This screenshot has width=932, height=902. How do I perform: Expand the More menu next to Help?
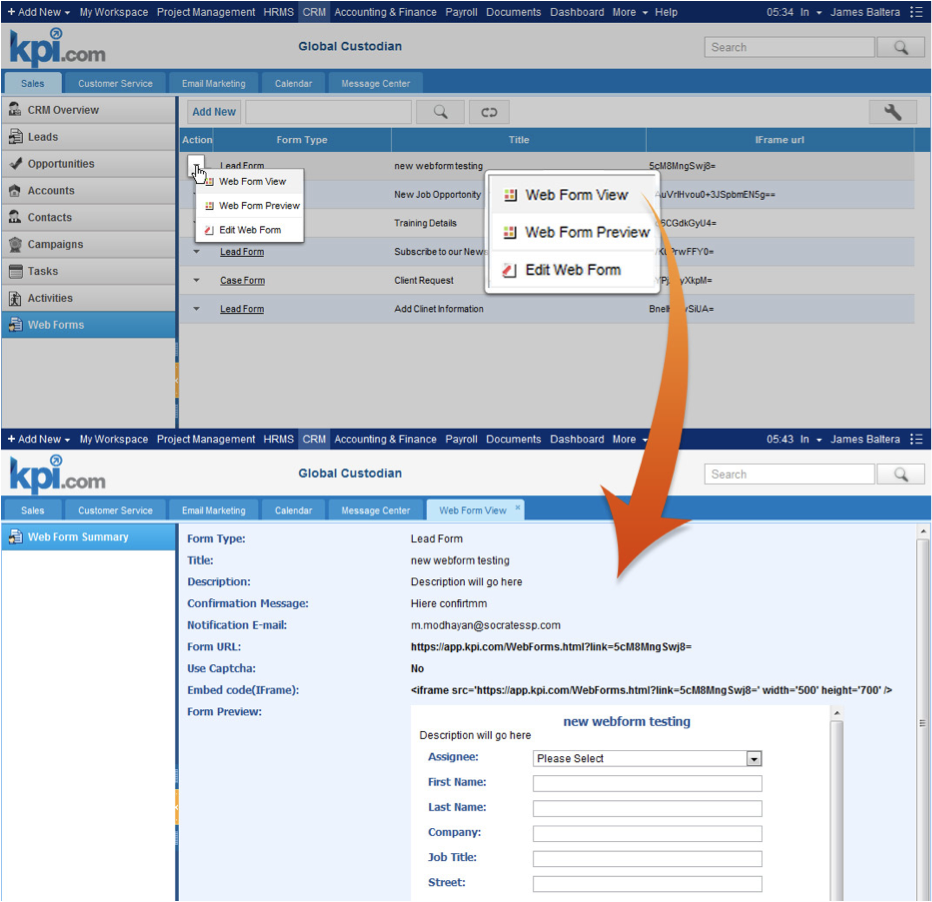pyautogui.click(x=630, y=12)
